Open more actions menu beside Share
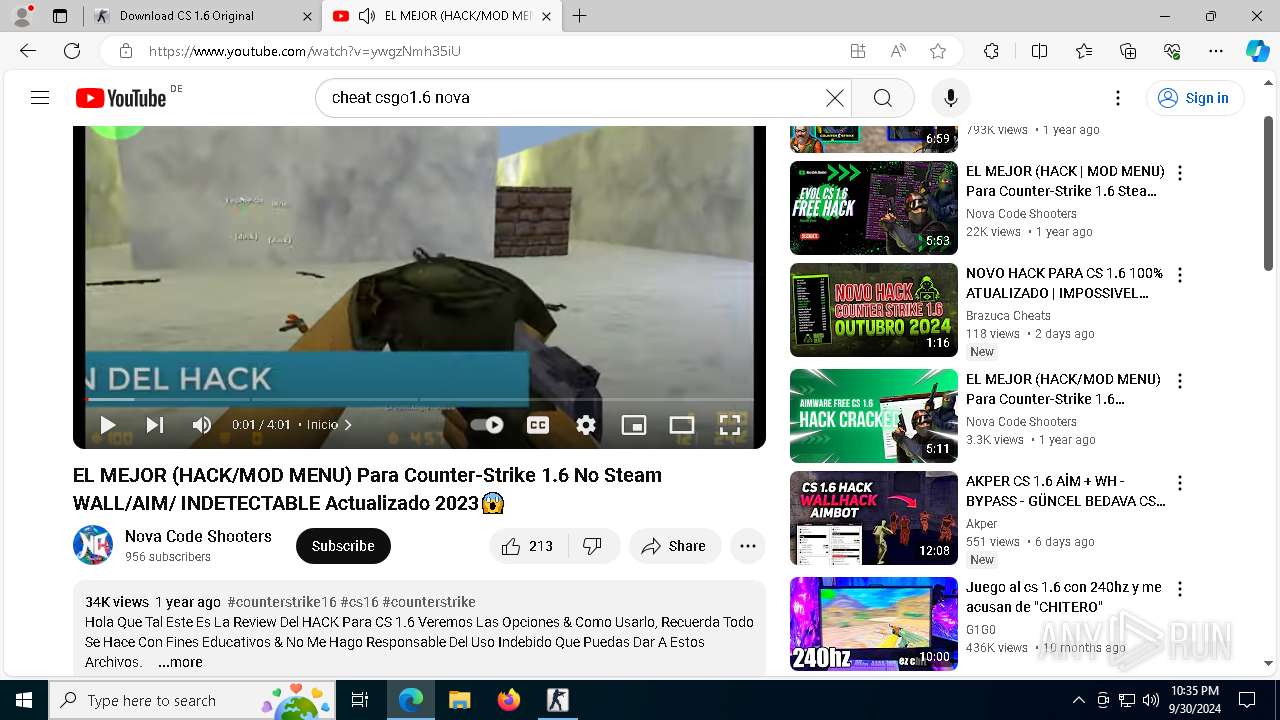 [x=747, y=546]
